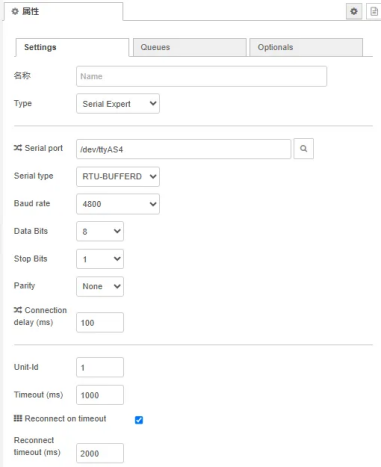Edit the Timeout (ms) field
This screenshot has height=467, width=381.
pos(100,395)
